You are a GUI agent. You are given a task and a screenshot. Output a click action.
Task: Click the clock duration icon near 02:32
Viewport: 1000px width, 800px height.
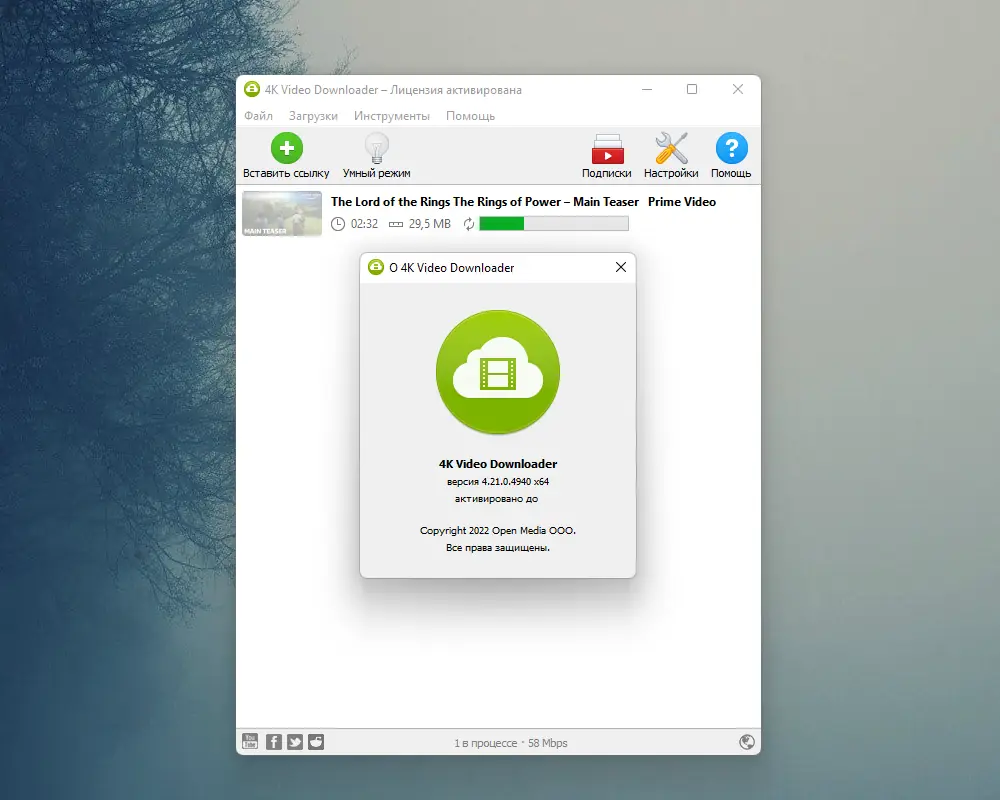tap(338, 224)
